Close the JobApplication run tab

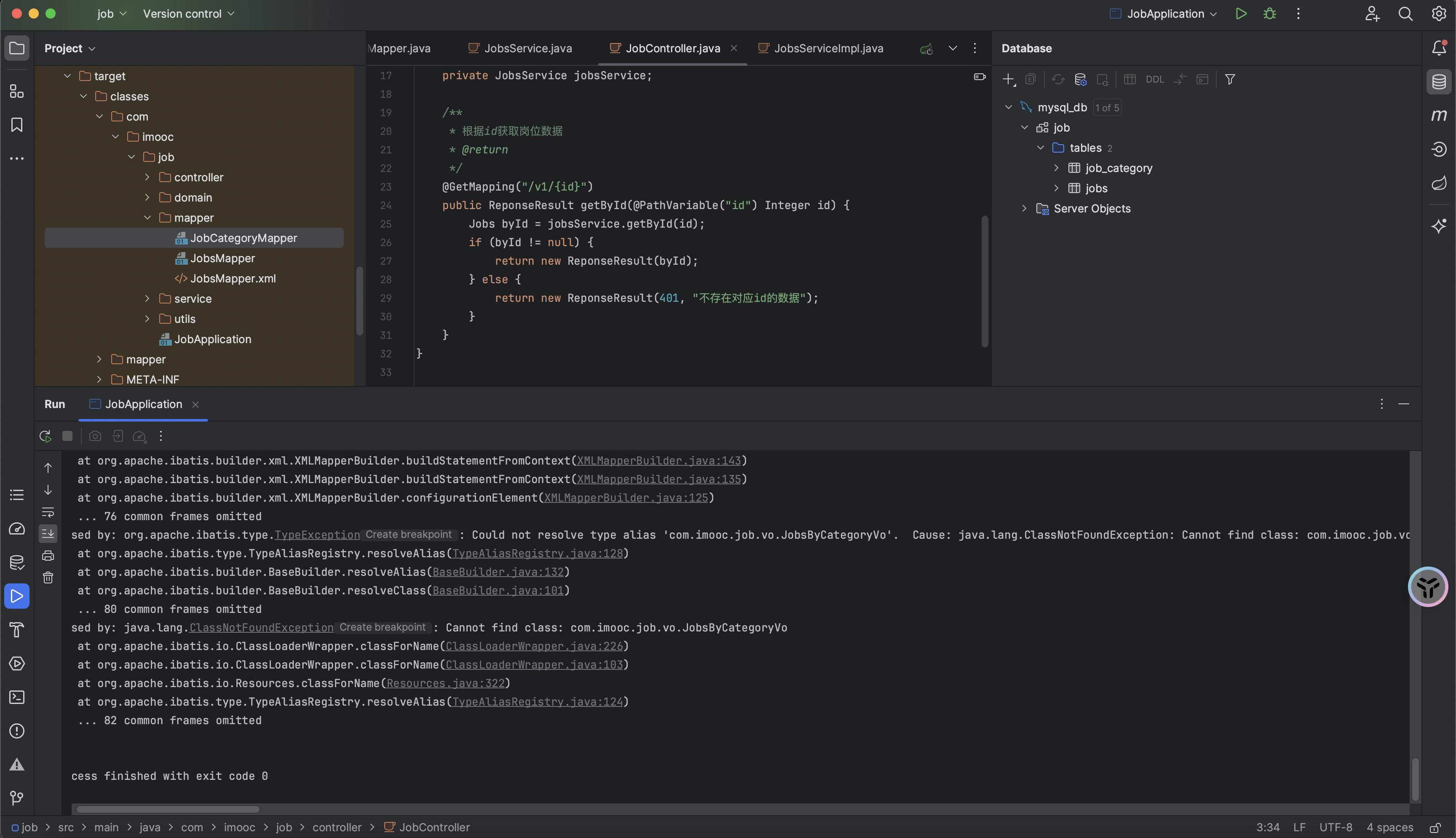pos(195,405)
